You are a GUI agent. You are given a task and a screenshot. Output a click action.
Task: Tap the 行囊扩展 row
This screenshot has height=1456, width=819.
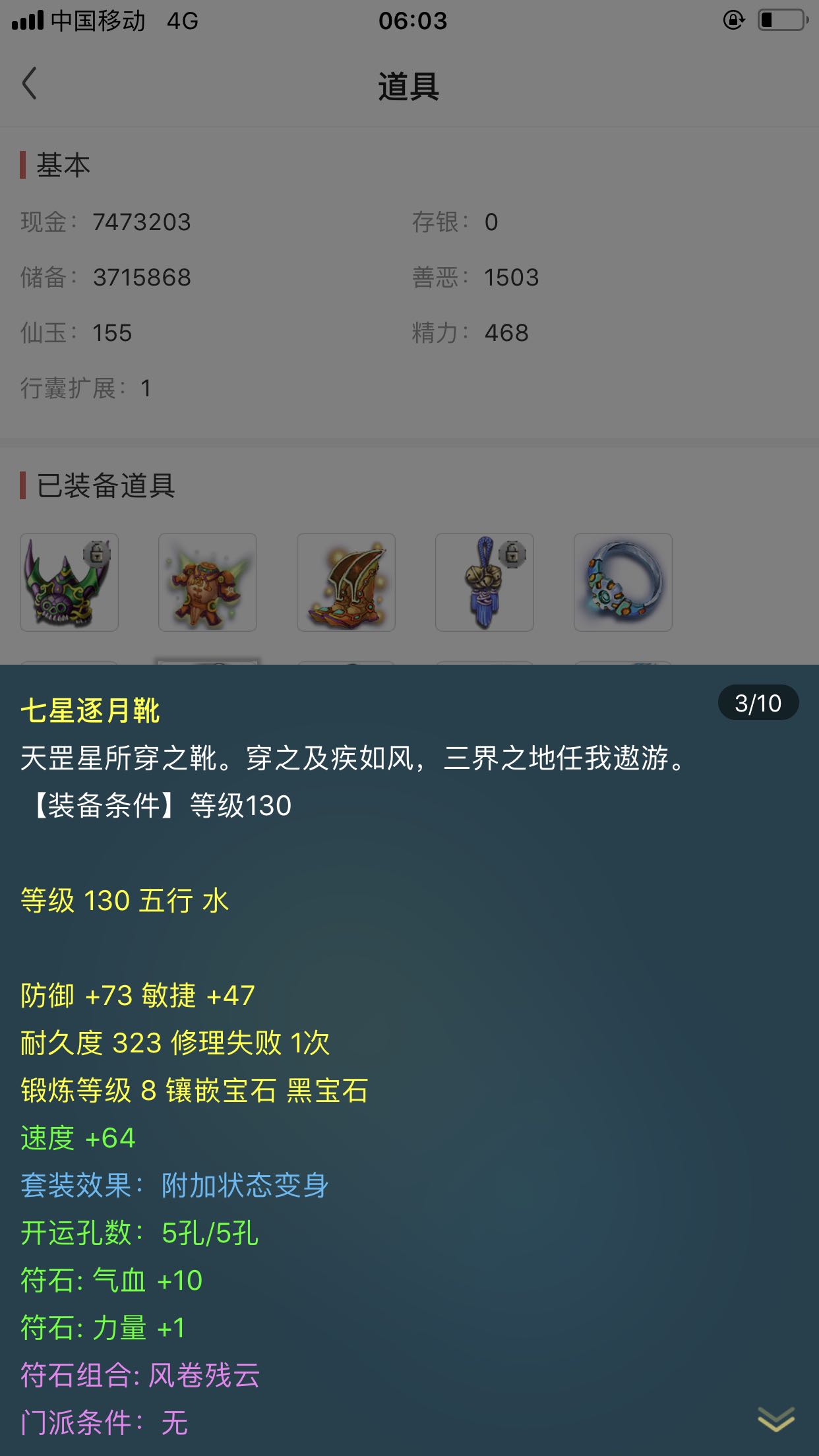(86, 388)
